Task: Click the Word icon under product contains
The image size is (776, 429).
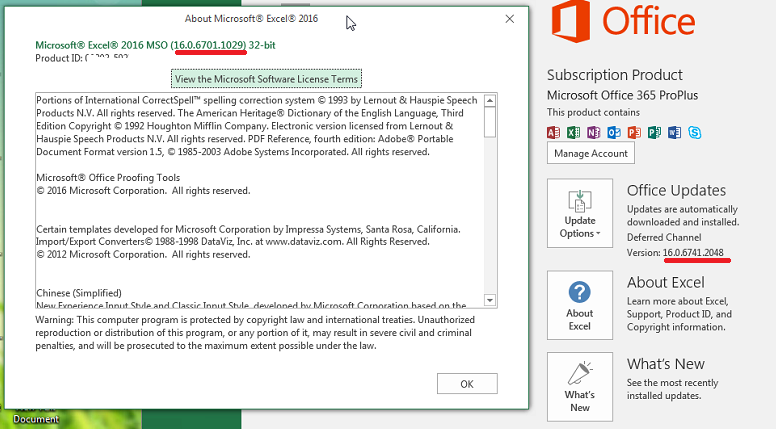Action: [674, 133]
